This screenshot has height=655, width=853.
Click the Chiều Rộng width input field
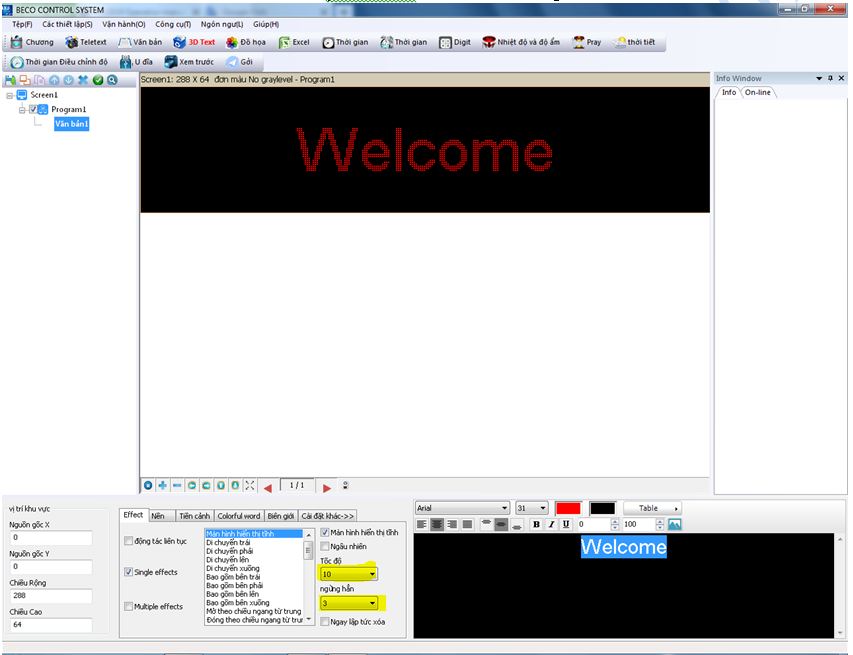(x=50, y=597)
